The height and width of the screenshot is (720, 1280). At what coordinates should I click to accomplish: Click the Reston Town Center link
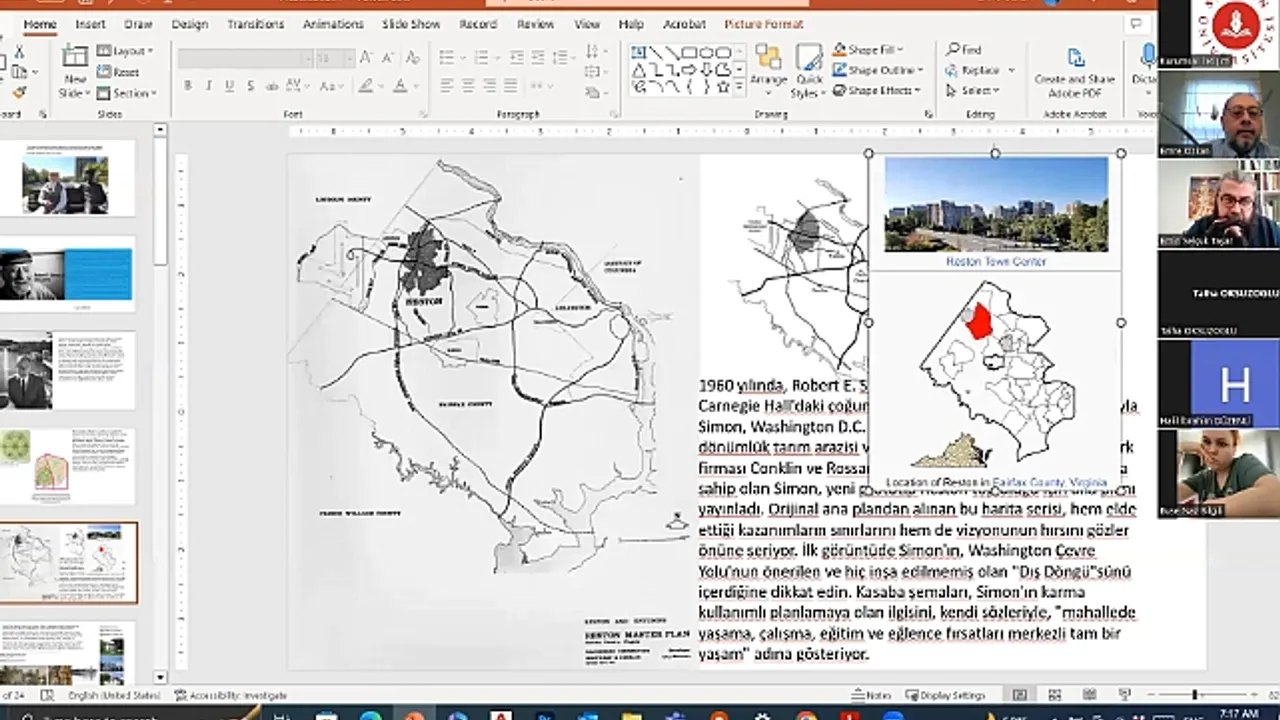(x=996, y=261)
